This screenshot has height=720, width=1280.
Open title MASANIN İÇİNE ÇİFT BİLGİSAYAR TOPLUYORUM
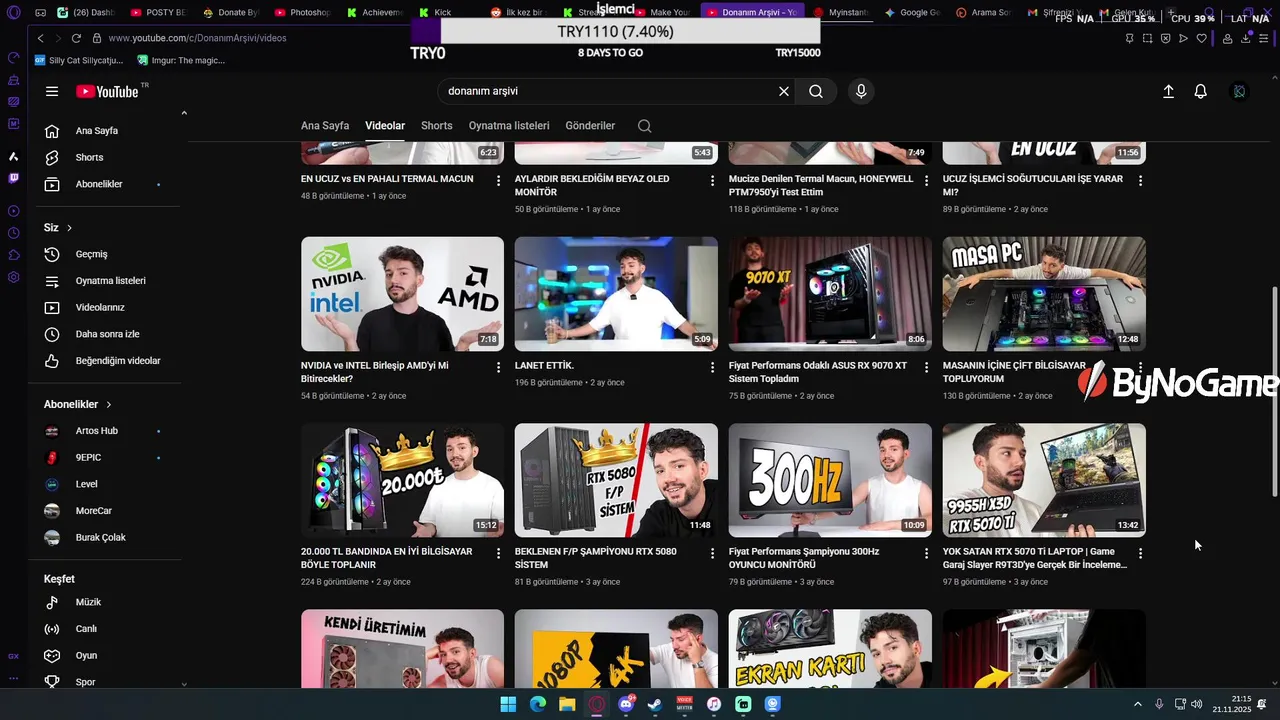tap(1014, 372)
